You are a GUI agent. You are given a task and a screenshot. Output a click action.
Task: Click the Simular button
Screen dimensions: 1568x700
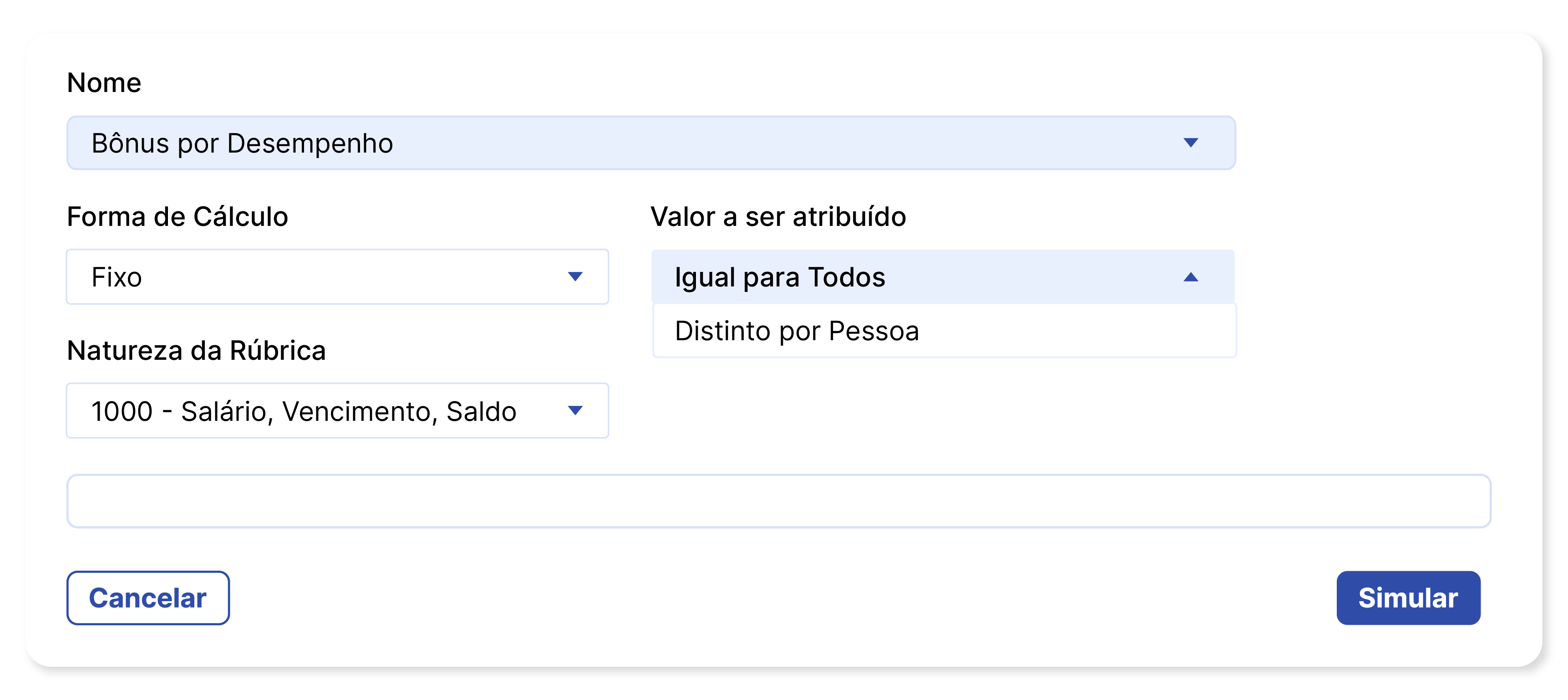tap(1408, 598)
